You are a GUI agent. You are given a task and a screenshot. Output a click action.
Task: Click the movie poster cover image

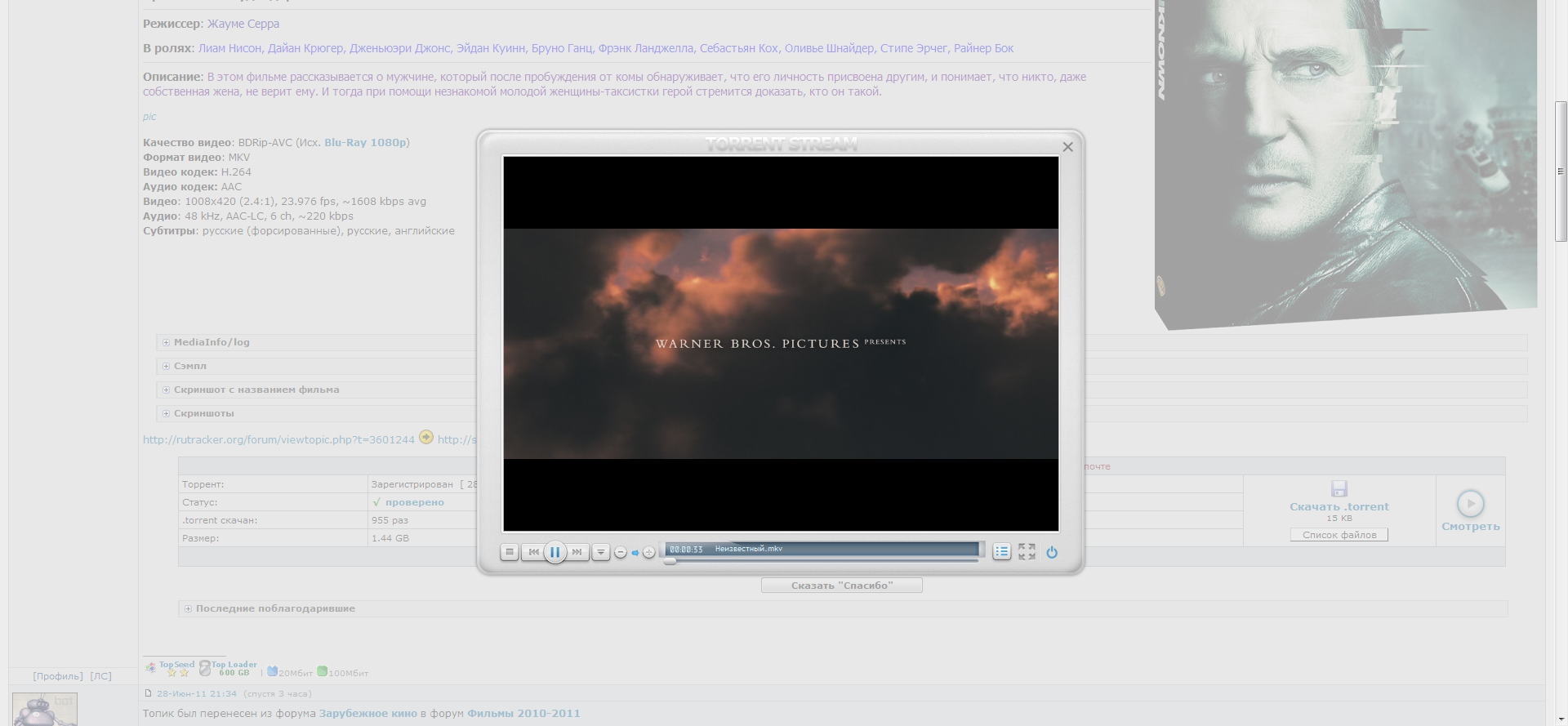1346,163
